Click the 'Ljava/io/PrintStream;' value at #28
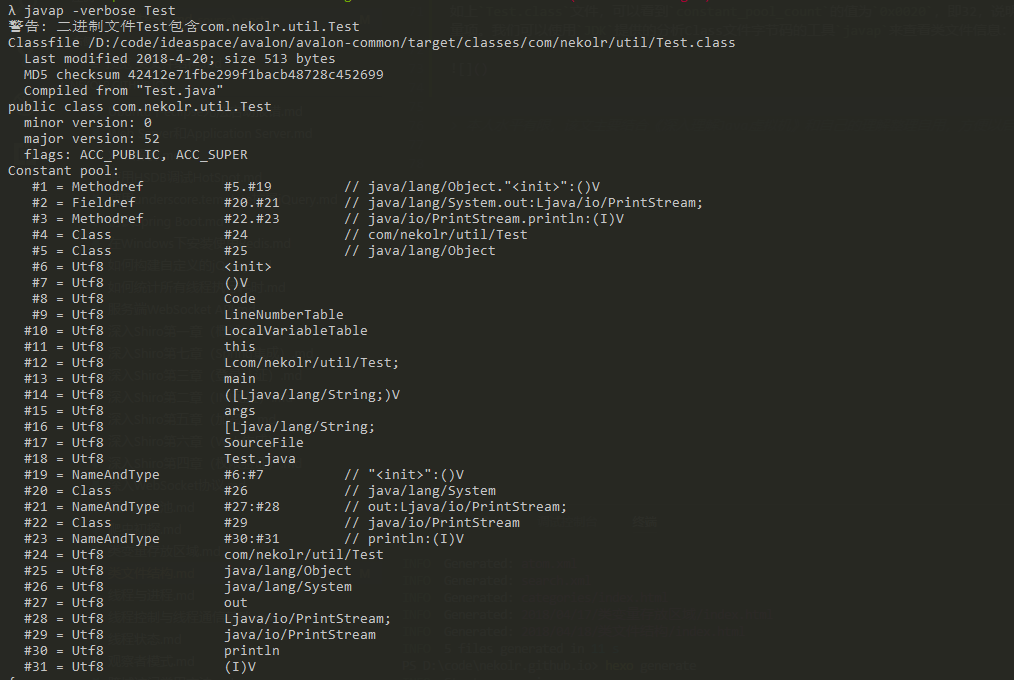The image size is (1014, 680). tap(307, 619)
